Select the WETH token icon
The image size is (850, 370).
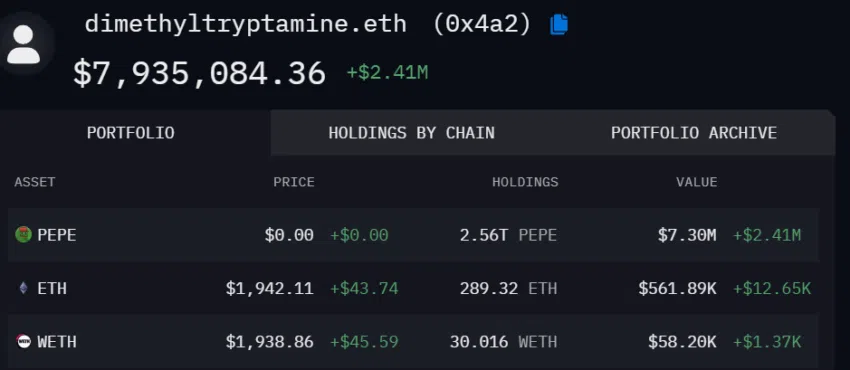pyautogui.click(x=23, y=342)
